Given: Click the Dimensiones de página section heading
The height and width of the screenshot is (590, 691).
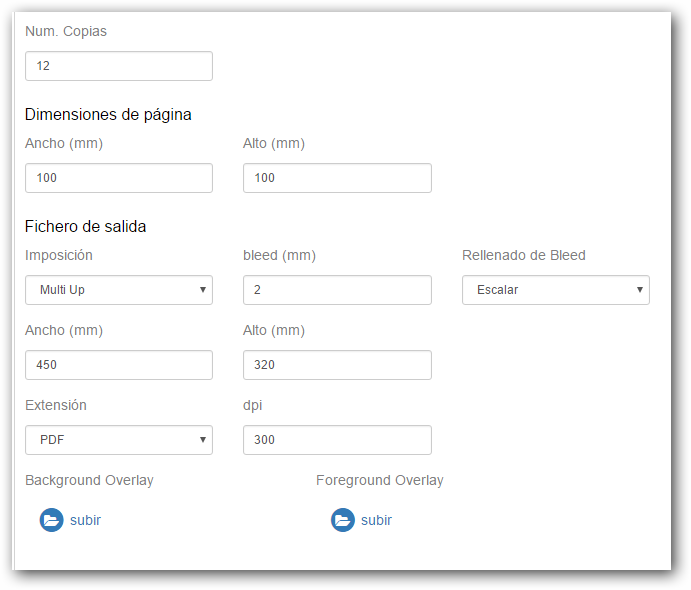Looking at the screenshot, I should tap(108, 115).
